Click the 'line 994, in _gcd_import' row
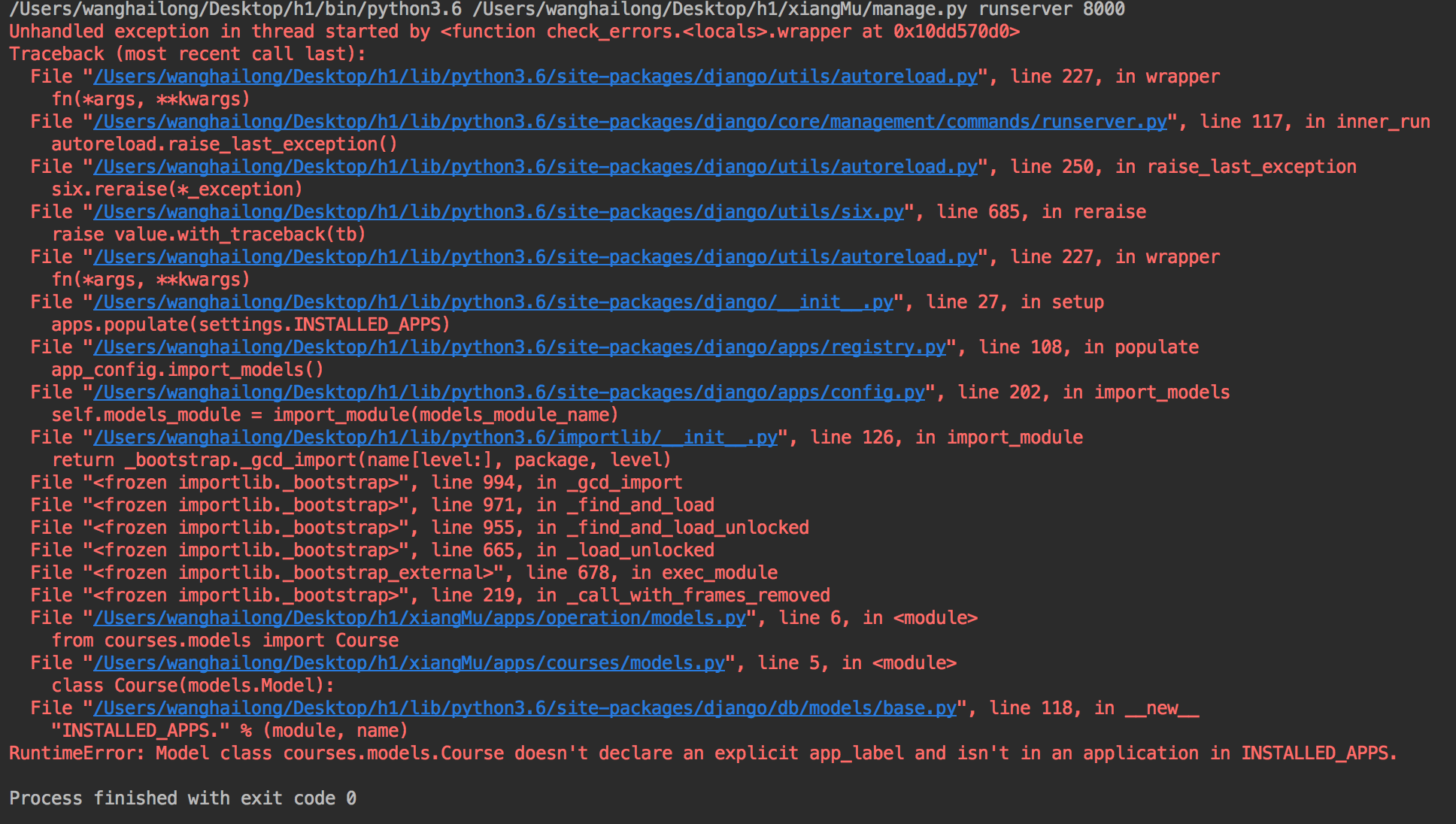The image size is (1456, 824). [356, 483]
